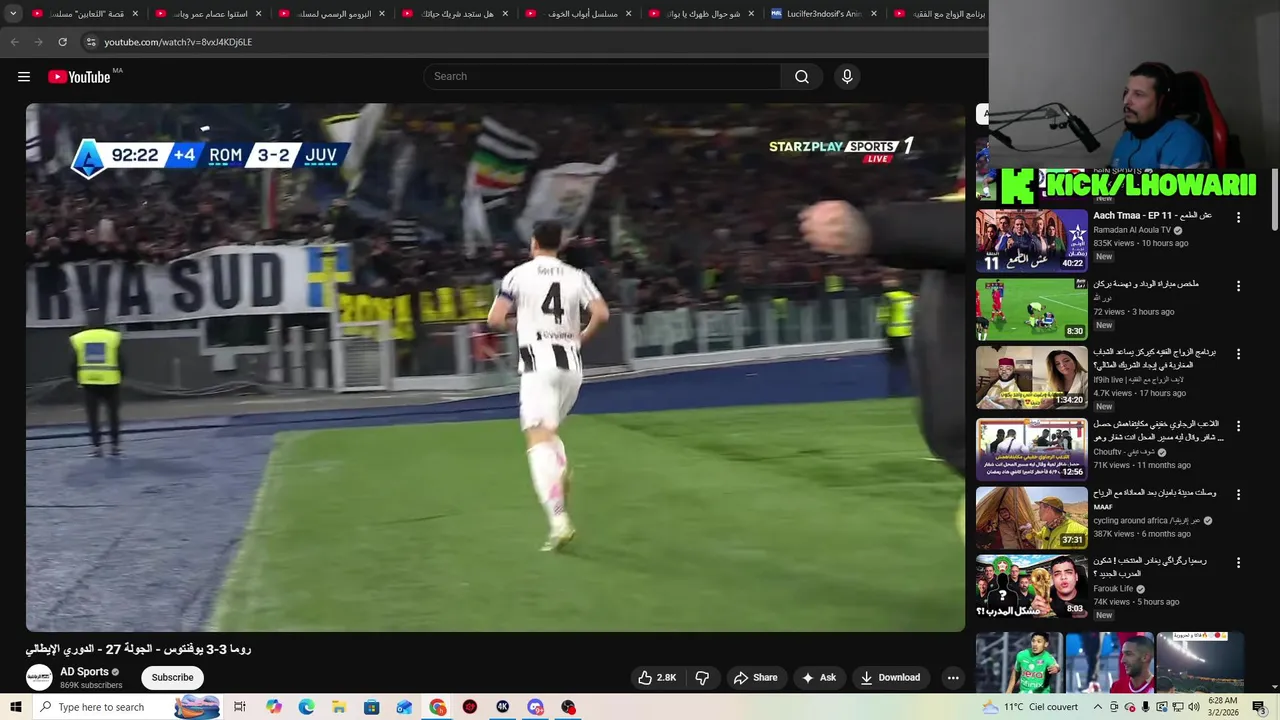1280x720 pixels.
Task: Open AD Sports channel avatar
Action: click(x=39, y=677)
